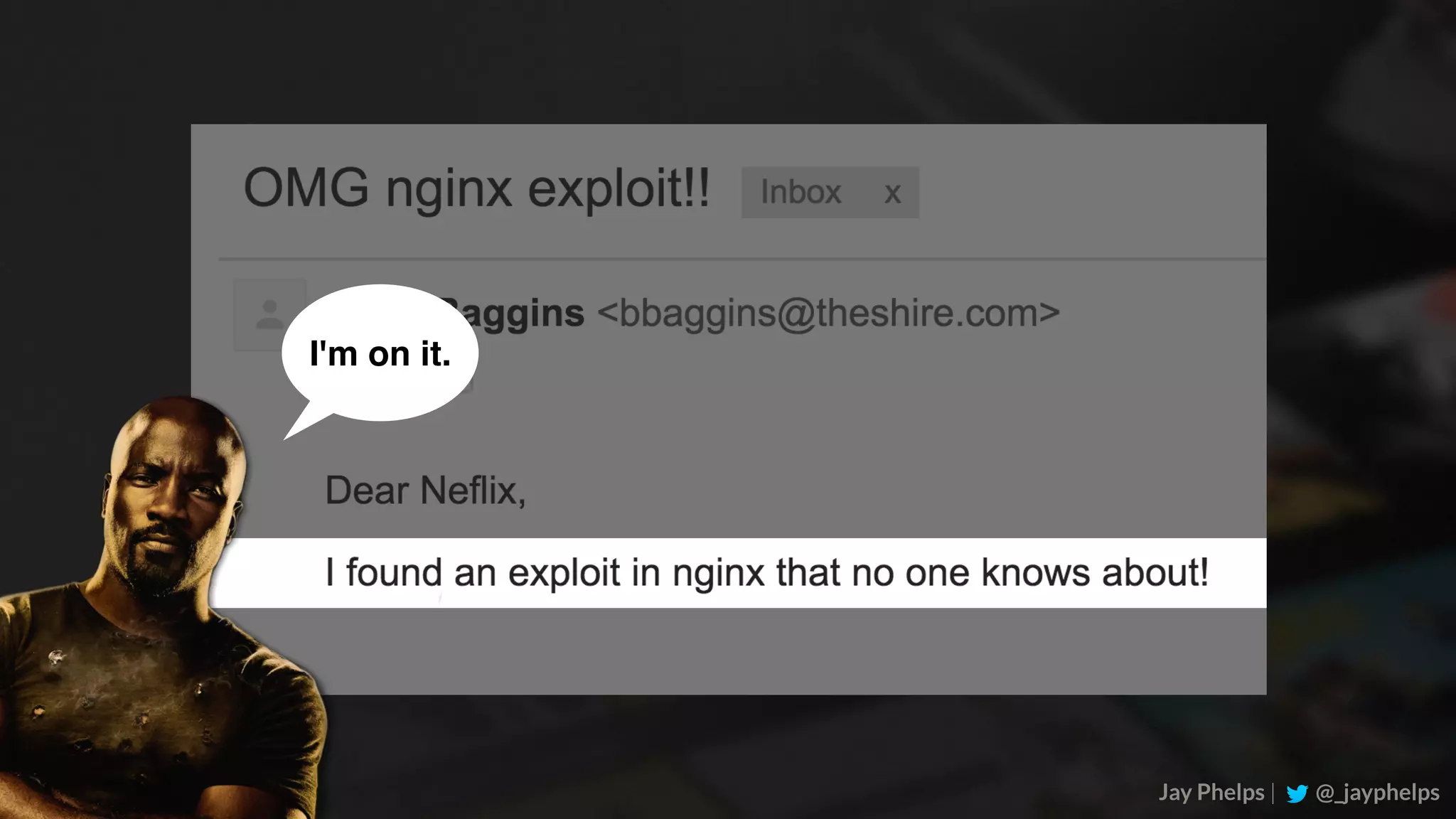
Task: Click the word nginx in the subject
Action: click(x=449, y=191)
